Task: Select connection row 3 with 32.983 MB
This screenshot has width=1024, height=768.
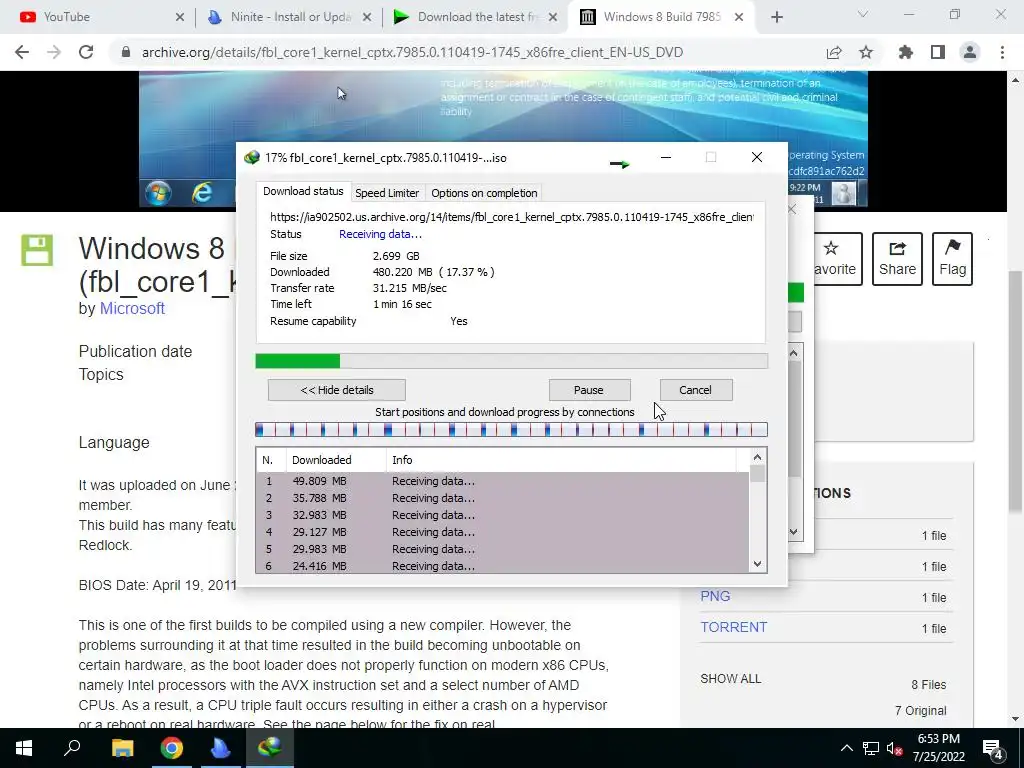Action: click(x=502, y=515)
